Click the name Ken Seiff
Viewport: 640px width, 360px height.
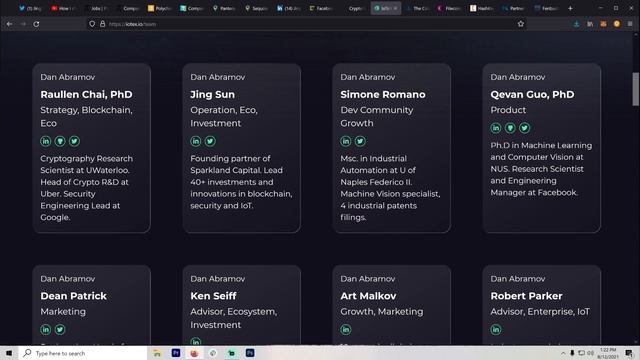click(x=213, y=296)
